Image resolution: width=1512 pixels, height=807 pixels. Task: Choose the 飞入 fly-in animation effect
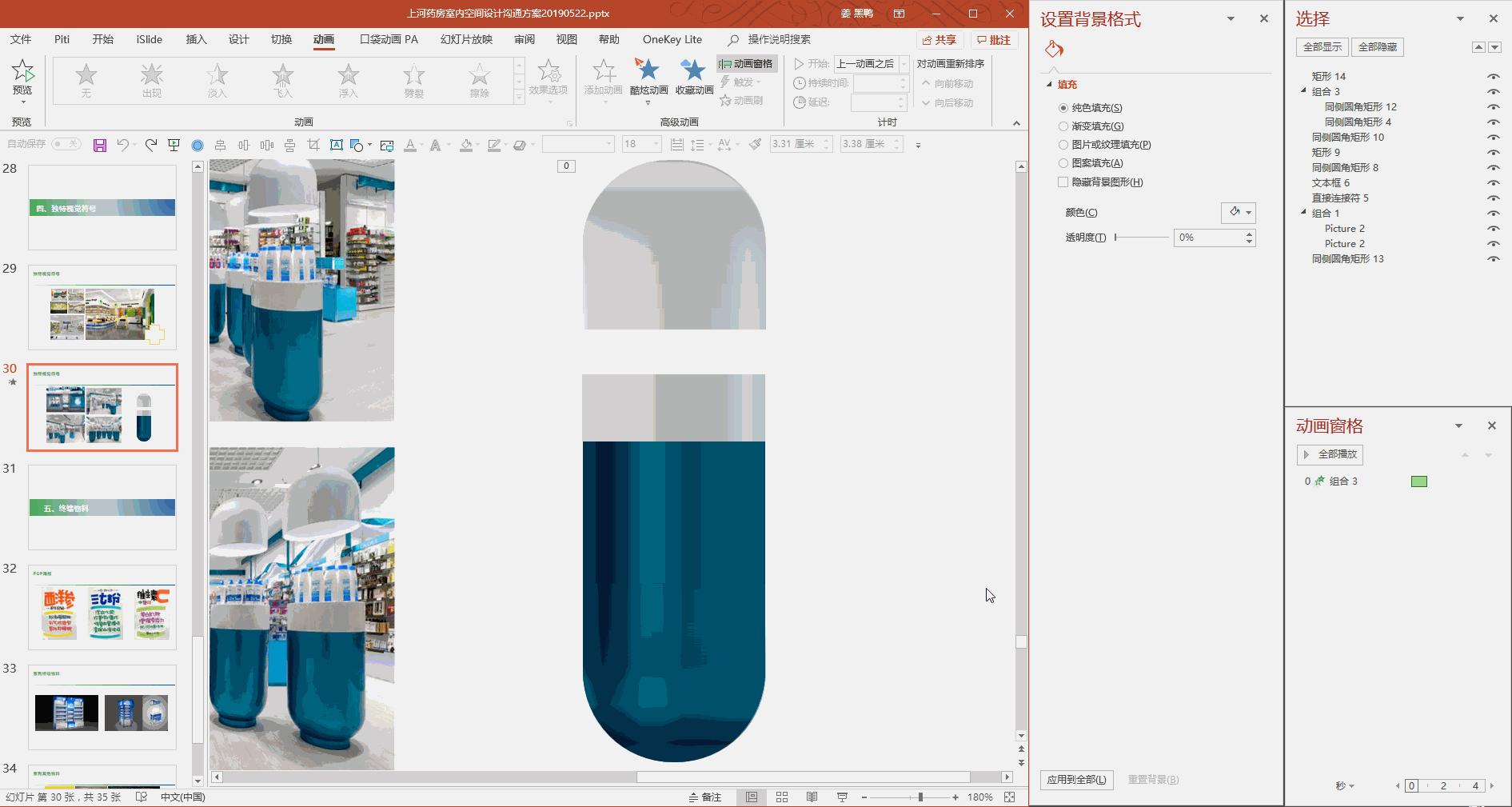point(283,81)
